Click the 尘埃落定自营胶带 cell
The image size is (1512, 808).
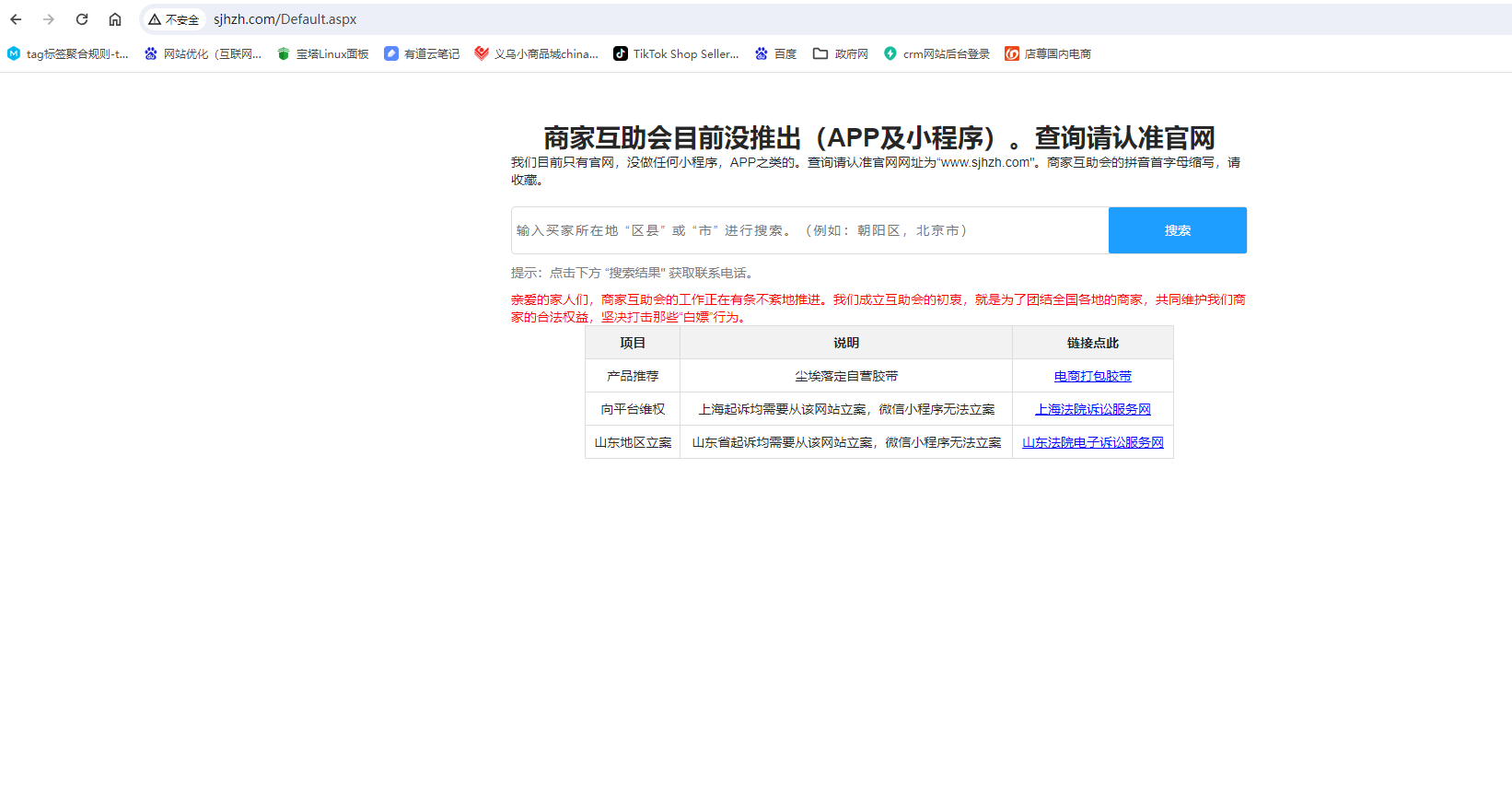pyautogui.click(x=846, y=376)
